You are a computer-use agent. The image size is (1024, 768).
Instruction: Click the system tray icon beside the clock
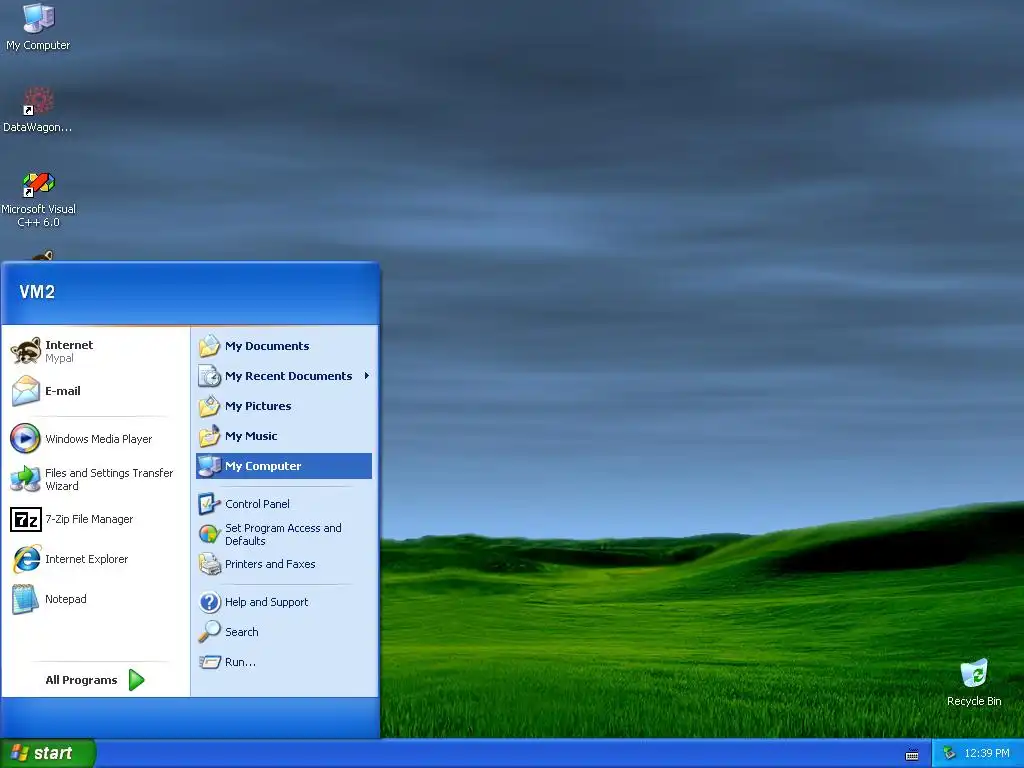950,753
